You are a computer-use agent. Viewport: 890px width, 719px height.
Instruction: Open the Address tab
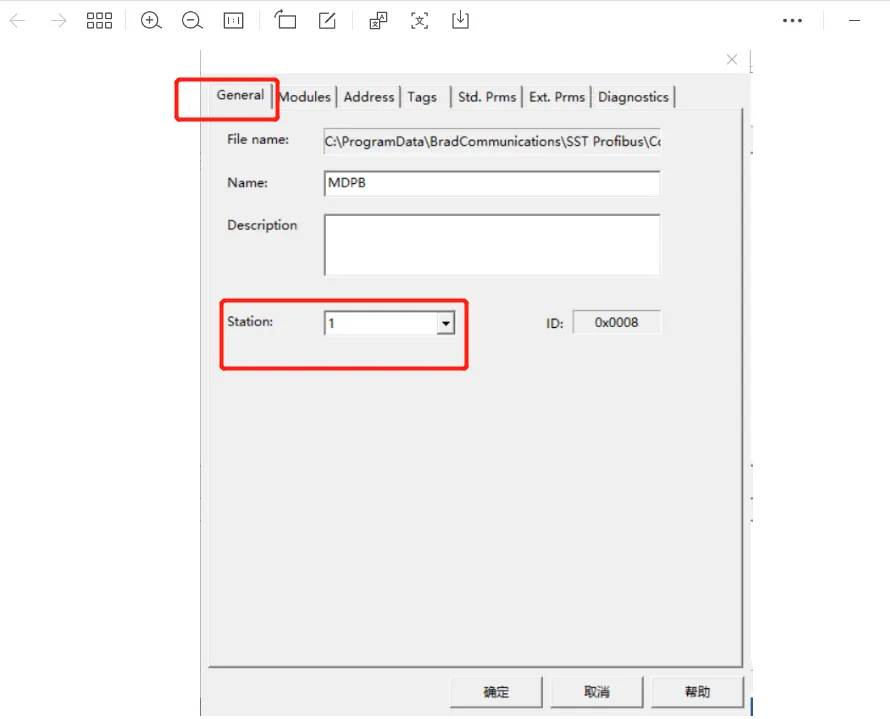tap(369, 97)
